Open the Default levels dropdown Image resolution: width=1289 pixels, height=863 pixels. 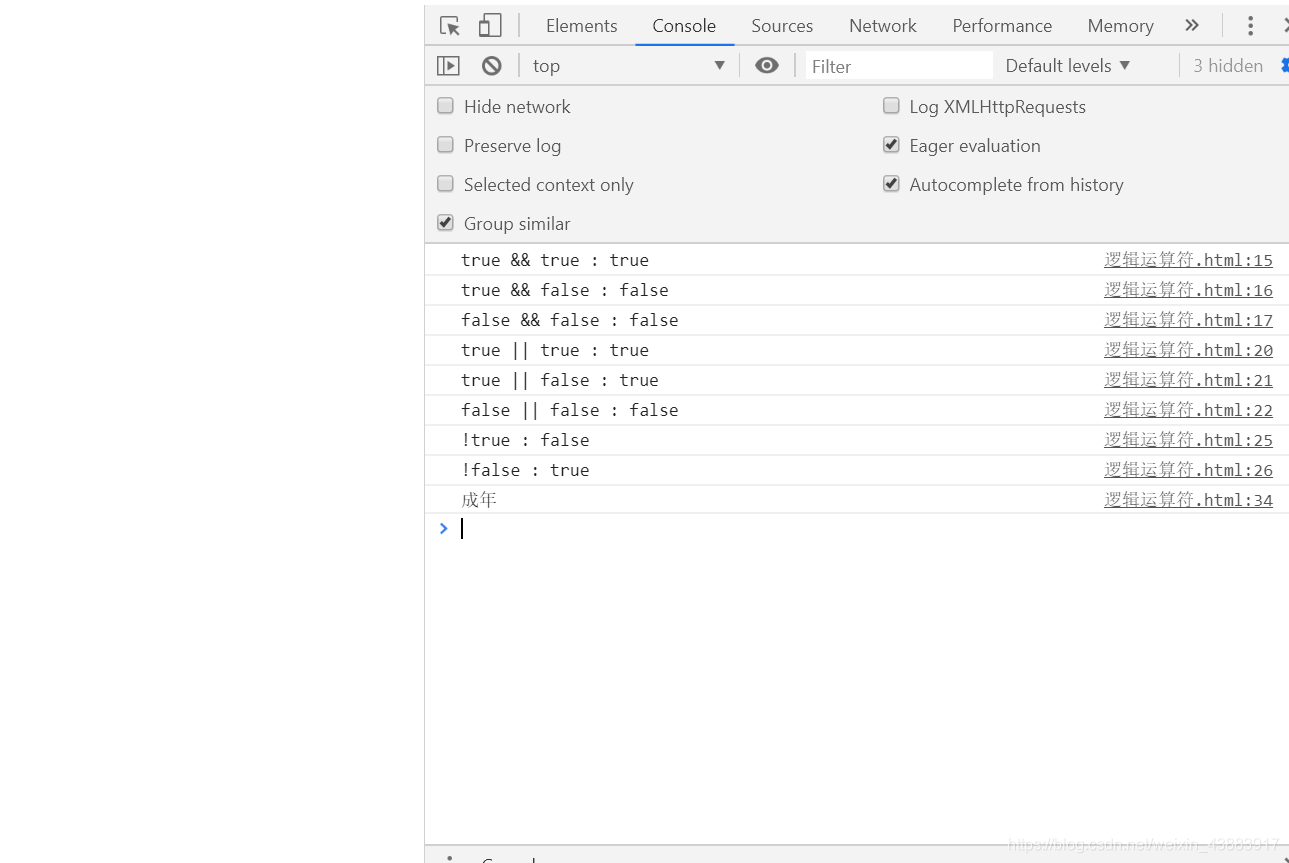point(1068,66)
